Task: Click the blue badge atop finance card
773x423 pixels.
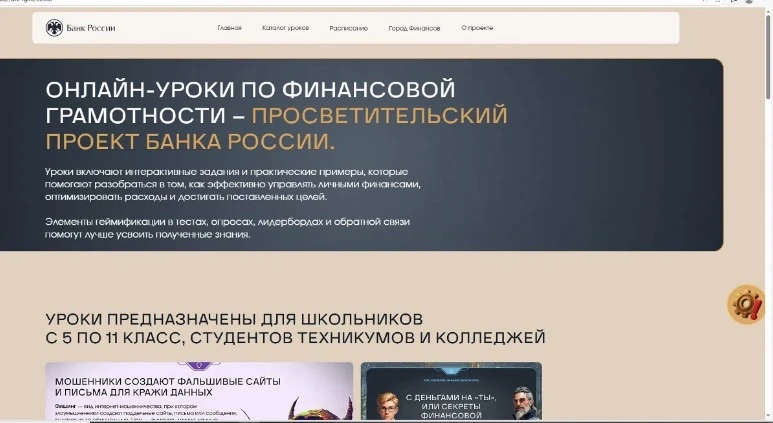Action: [x=450, y=370]
